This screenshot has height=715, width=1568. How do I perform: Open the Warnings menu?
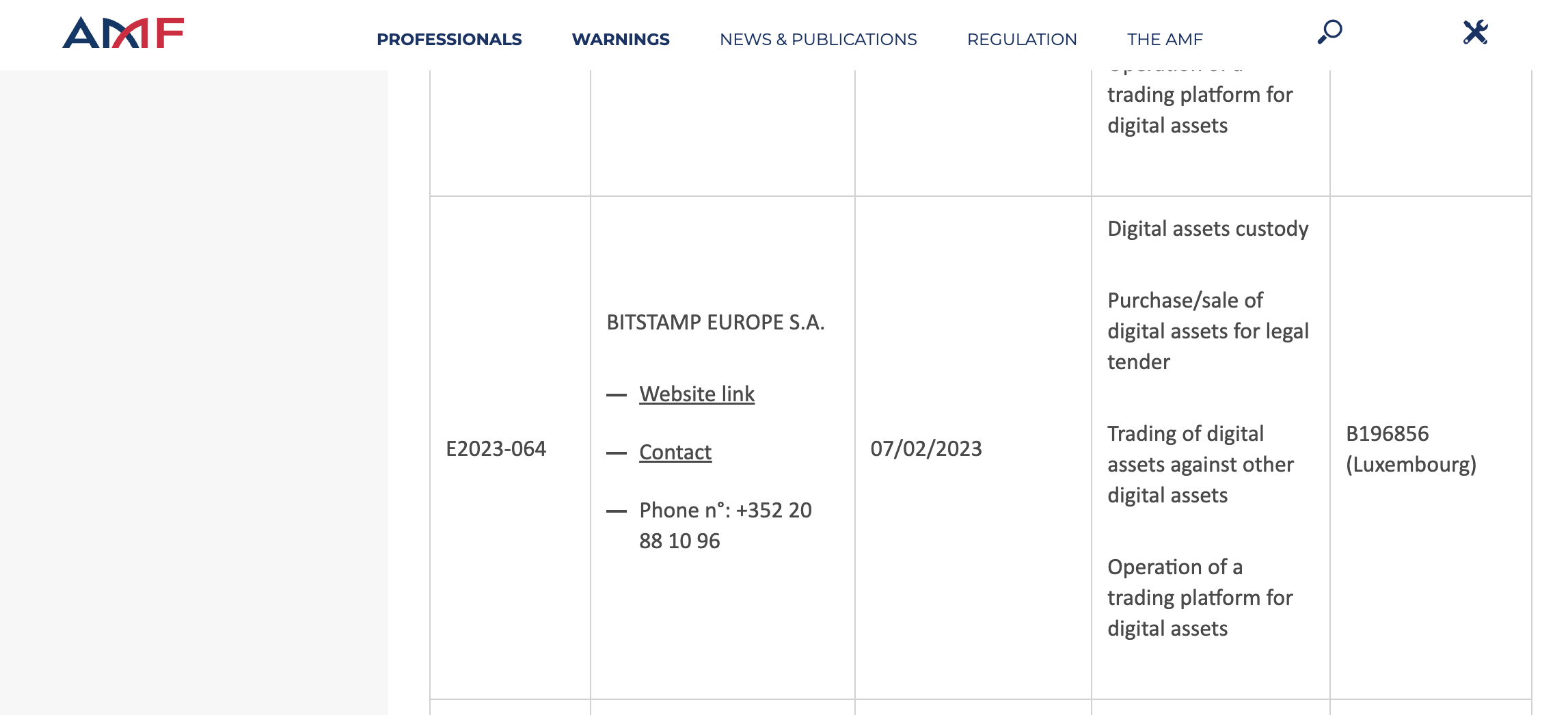click(621, 39)
